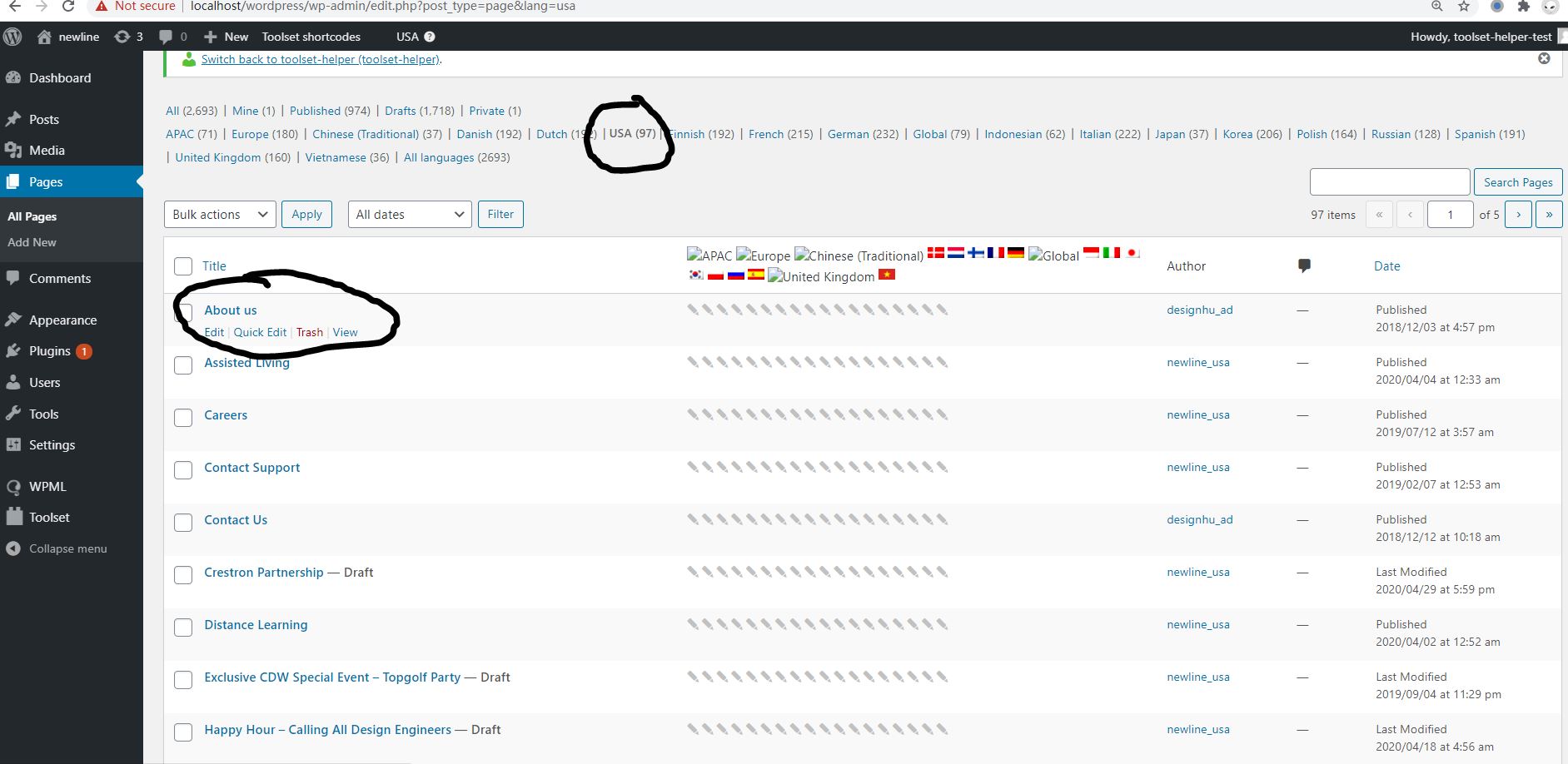Select the Contact Us page checkbox
The width and height of the screenshot is (1568, 764).
(183, 523)
